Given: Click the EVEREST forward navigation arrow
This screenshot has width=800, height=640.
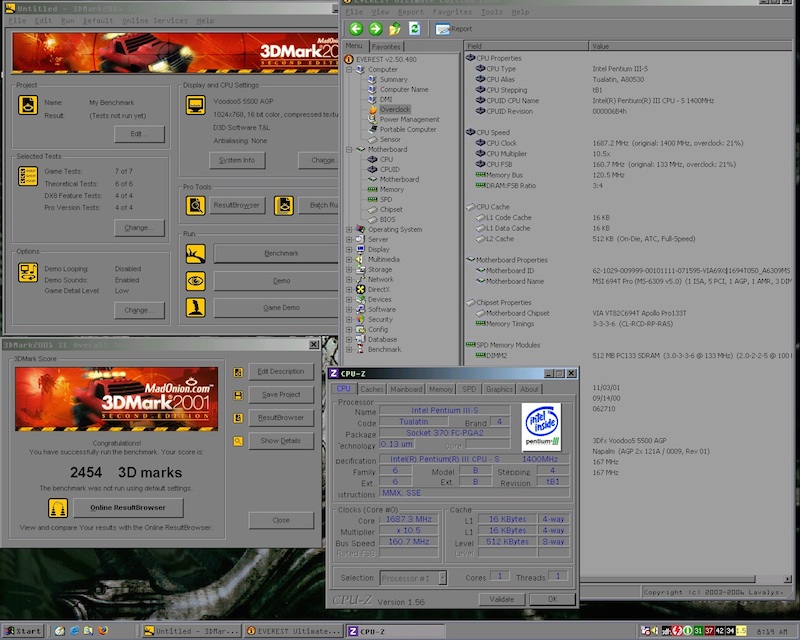Looking at the screenshot, I should click(376, 29).
